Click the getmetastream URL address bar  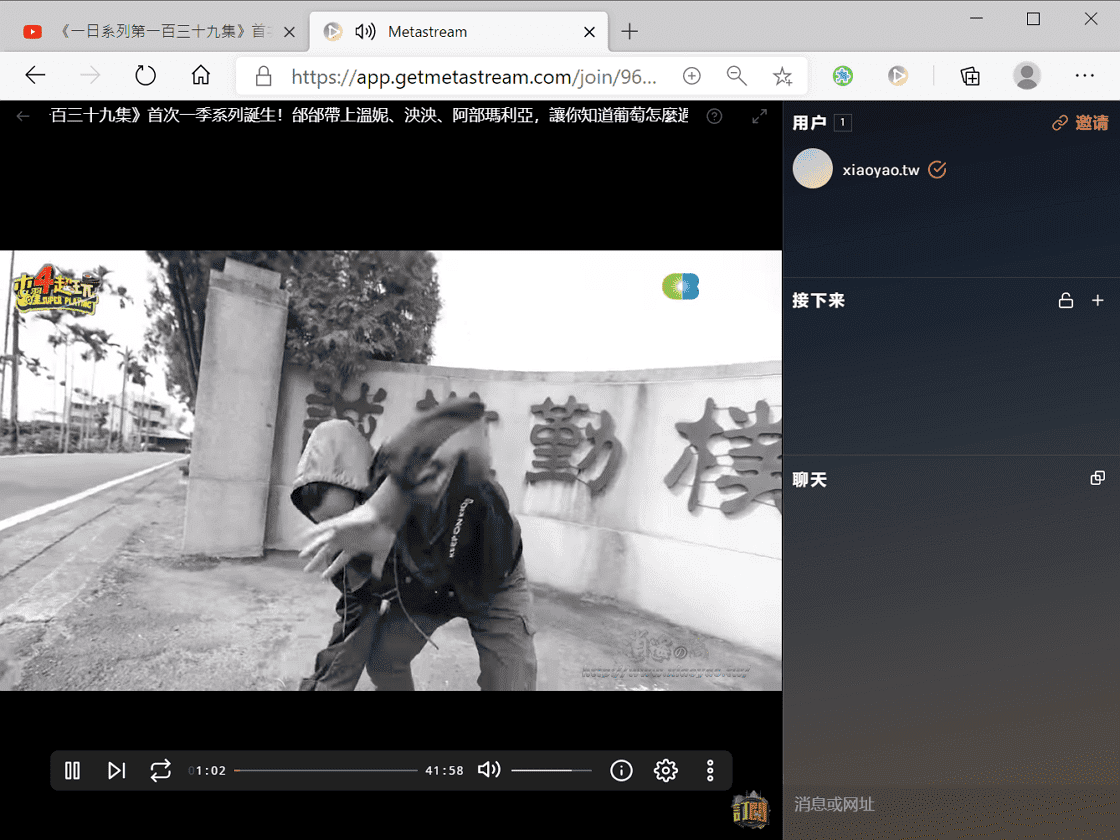point(474,76)
